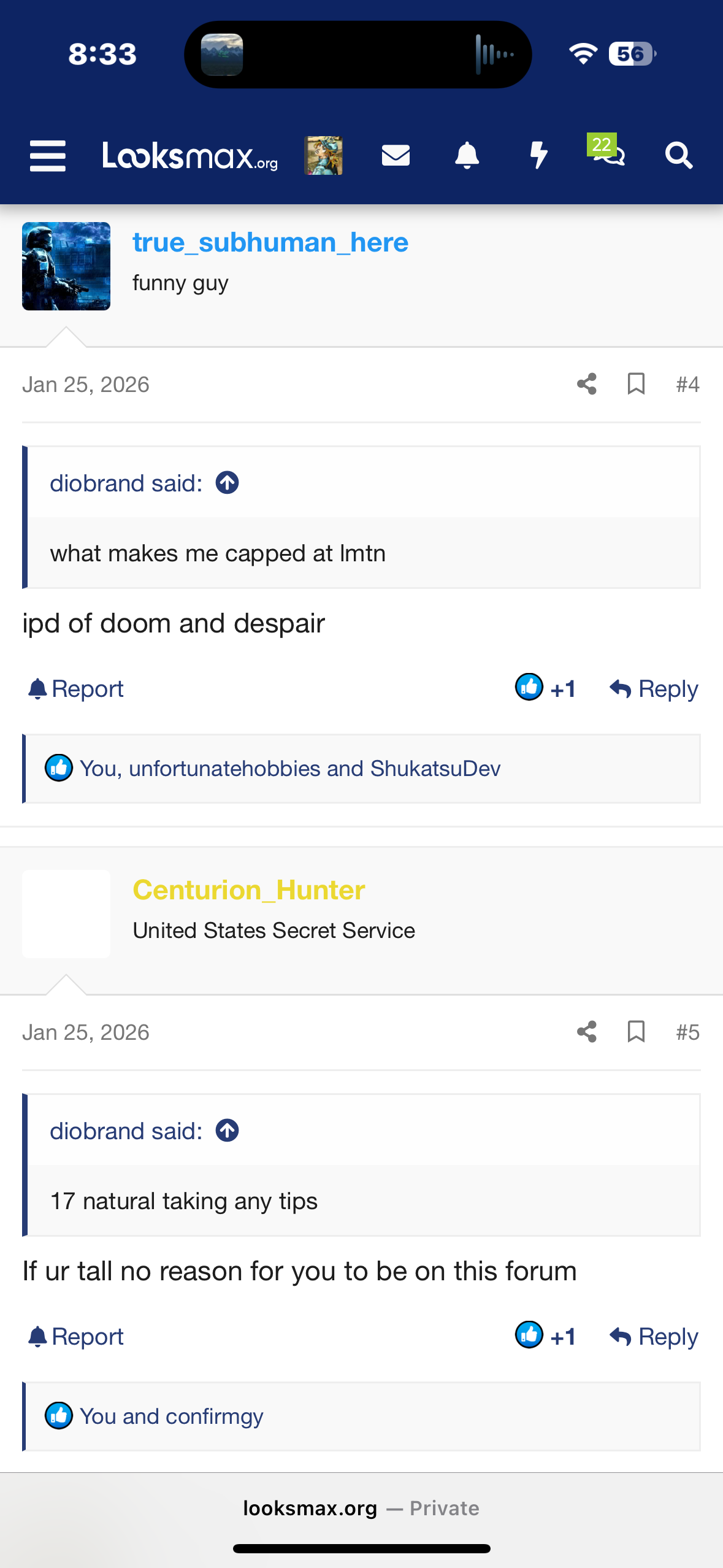723x1568 pixels.
Task: Open your account avatar menu in header
Action: point(323,156)
